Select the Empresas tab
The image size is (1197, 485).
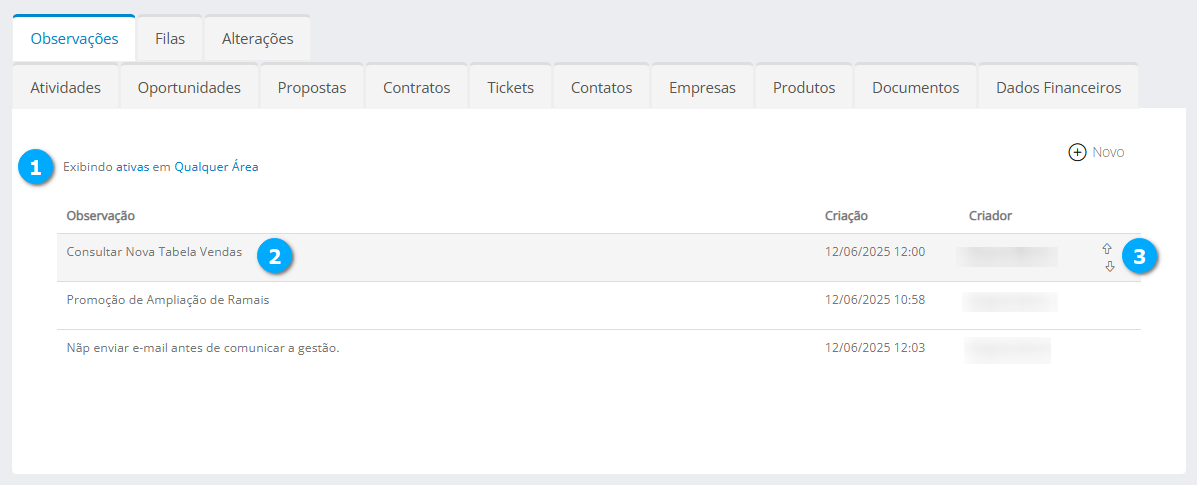point(702,87)
